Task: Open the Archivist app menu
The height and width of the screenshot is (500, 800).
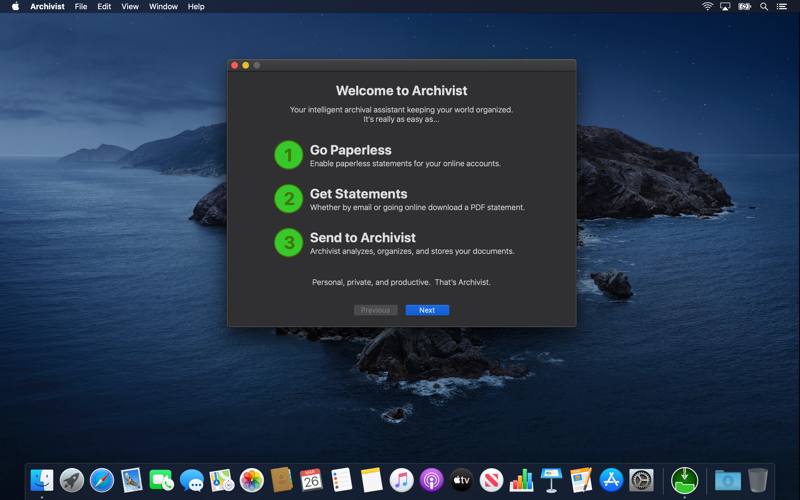Action: pos(47,7)
